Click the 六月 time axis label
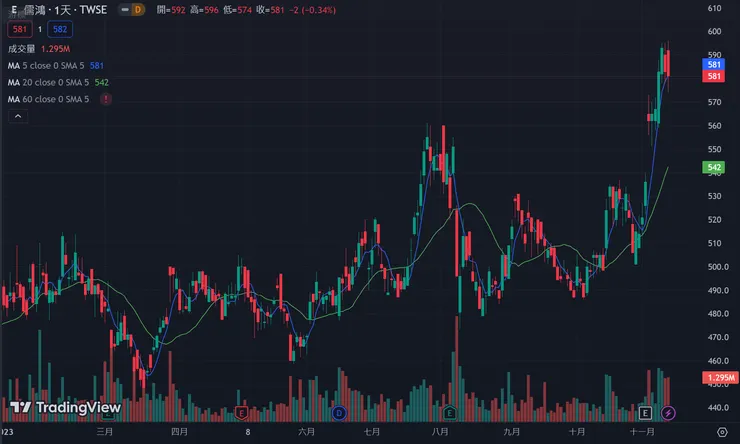Image resolution: width=740 pixels, height=444 pixels. 307,432
